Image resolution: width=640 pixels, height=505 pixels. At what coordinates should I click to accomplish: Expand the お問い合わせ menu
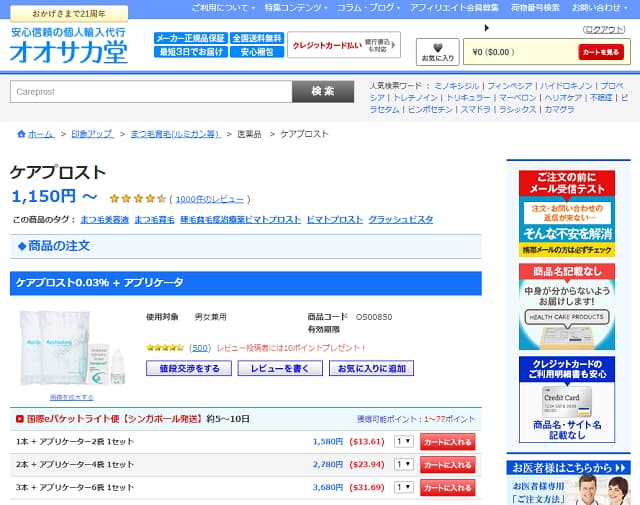tap(599, 8)
